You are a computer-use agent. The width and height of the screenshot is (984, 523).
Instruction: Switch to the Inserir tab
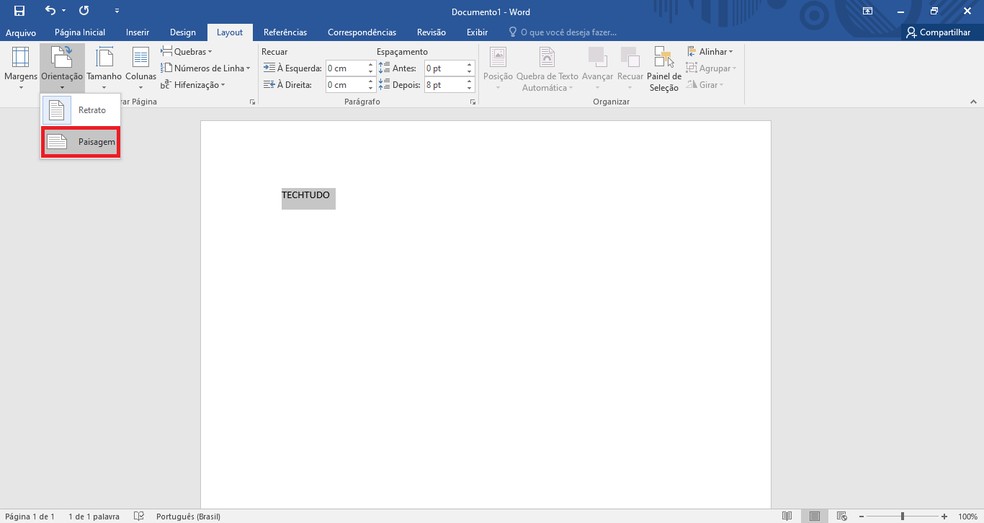137,32
